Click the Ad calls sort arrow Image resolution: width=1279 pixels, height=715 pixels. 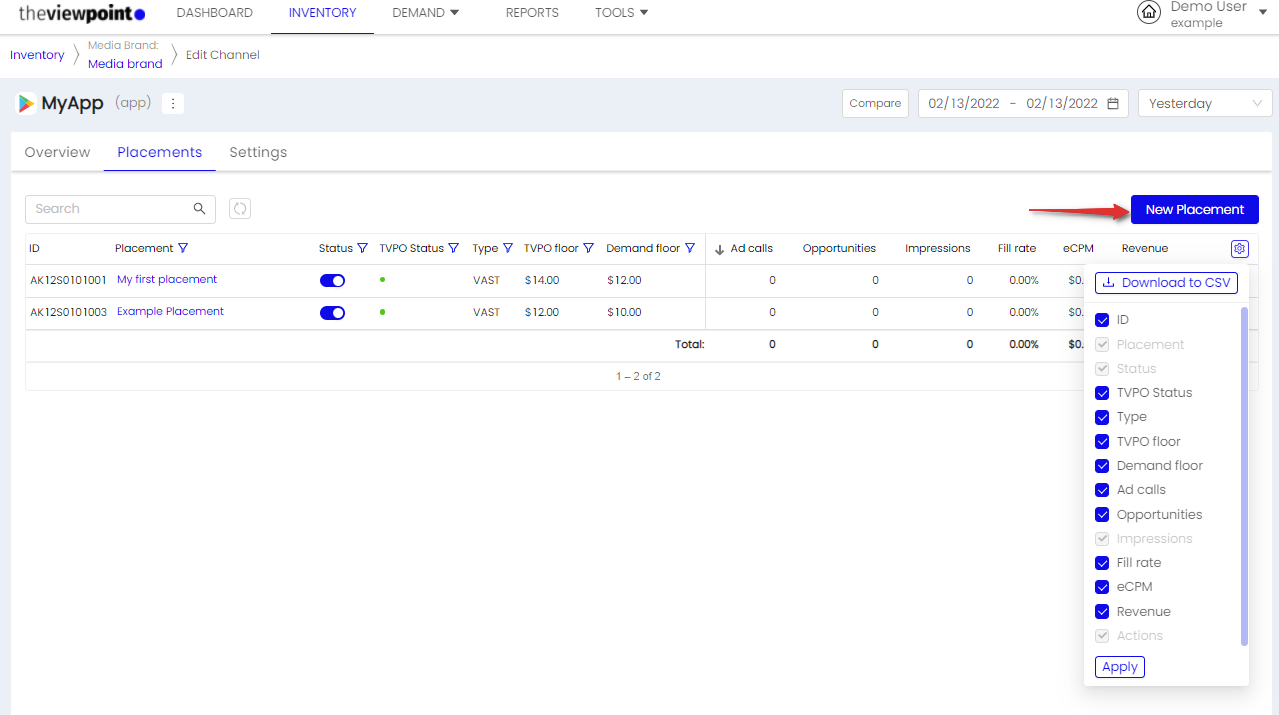tap(719, 249)
